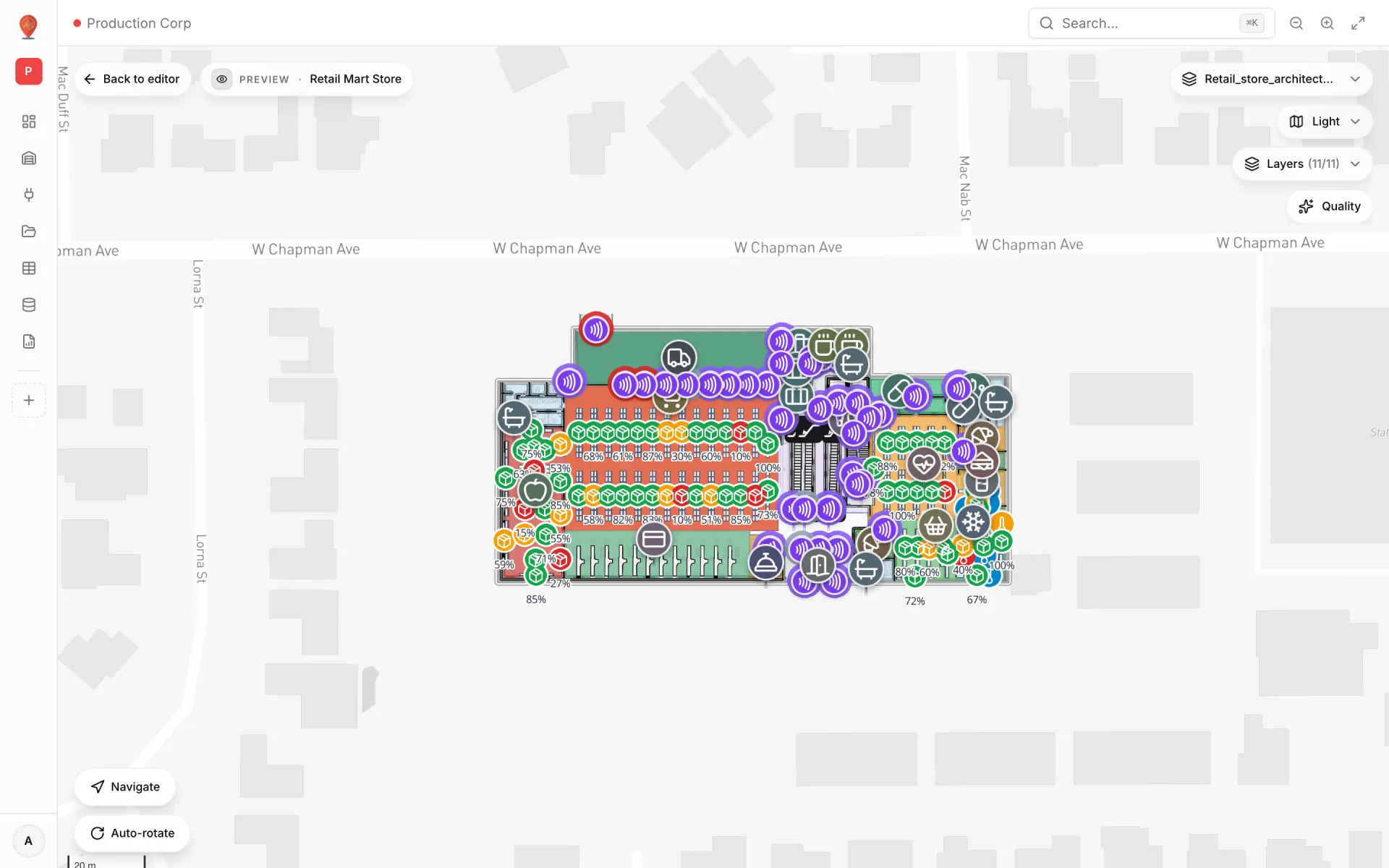Screen dimensions: 1389x868
Task: Go back to editor
Action: point(132,79)
